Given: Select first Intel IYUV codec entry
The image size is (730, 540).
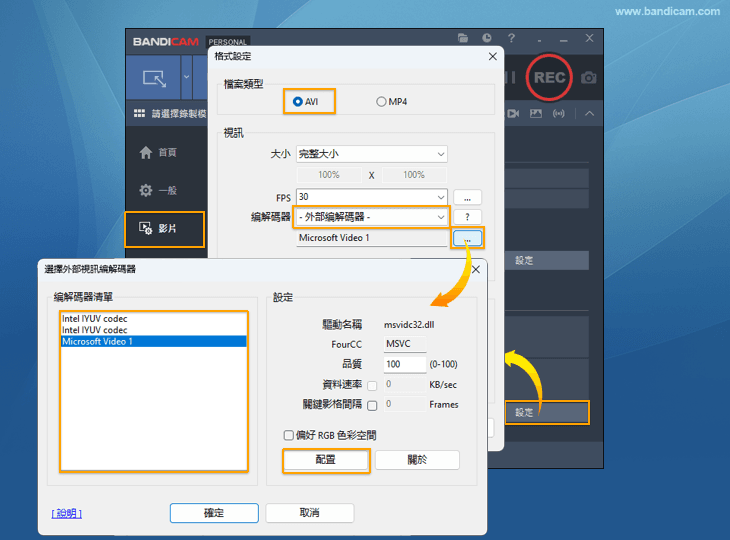Looking at the screenshot, I should tap(154, 318).
